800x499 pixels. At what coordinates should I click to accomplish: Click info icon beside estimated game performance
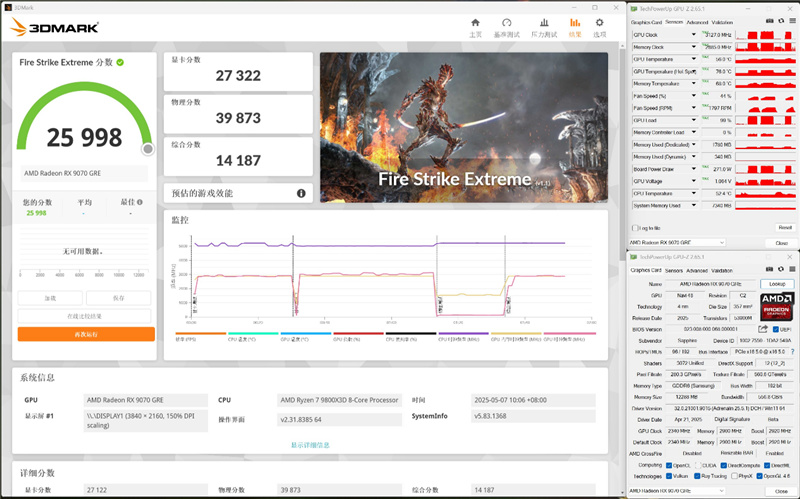click(x=301, y=193)
